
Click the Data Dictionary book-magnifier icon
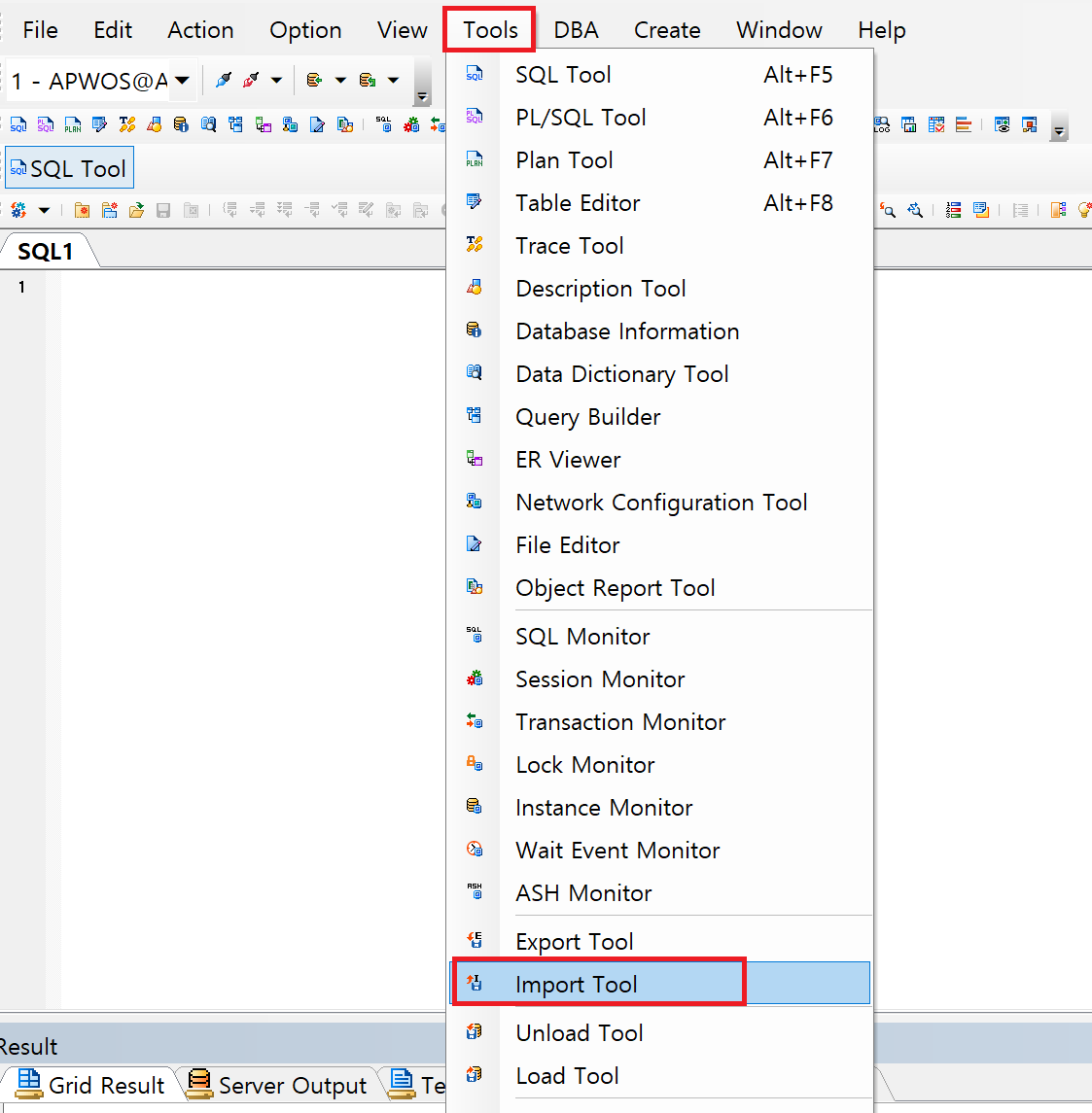click(x=208, y=125)
